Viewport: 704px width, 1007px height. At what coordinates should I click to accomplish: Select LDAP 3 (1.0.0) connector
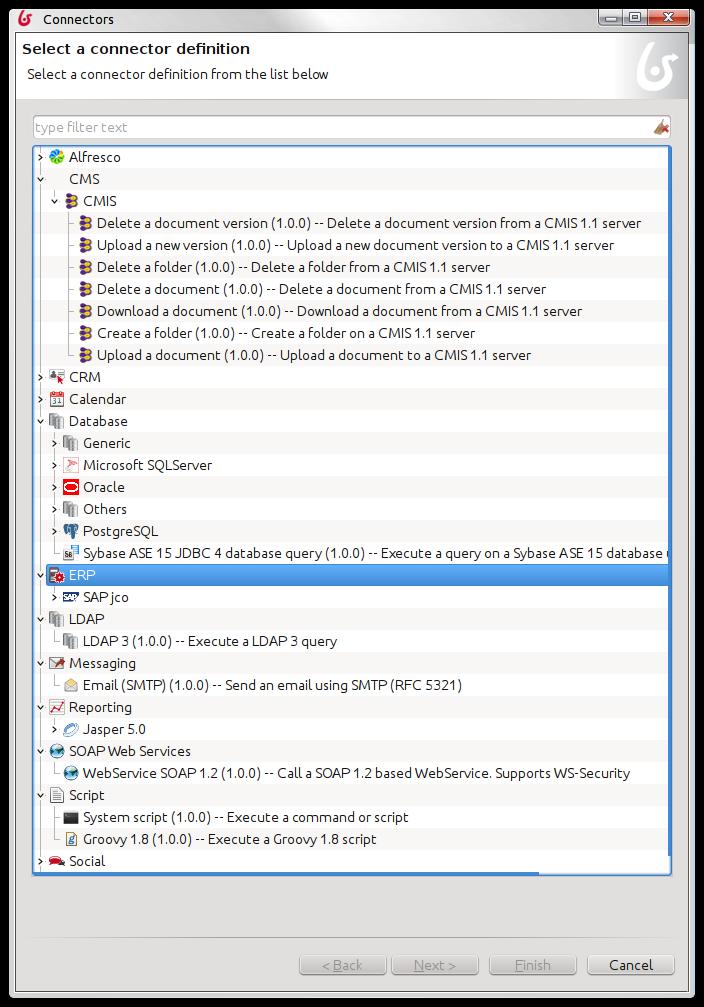209,641
